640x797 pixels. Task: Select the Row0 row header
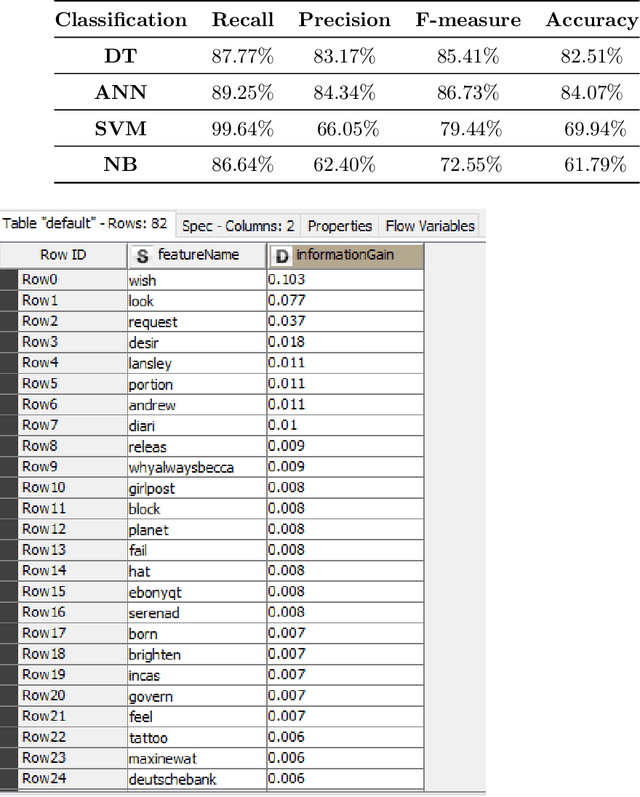(x=41, y=280)
